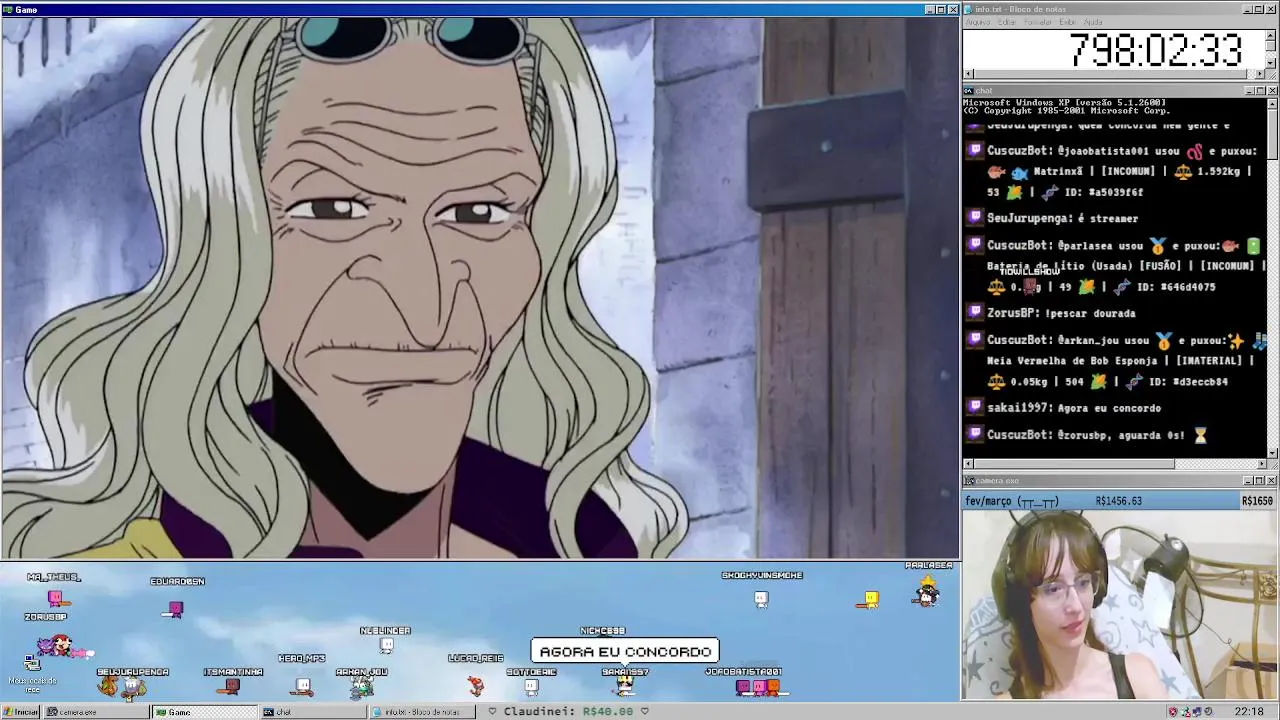The image size is (1280, 720).
Task: Click the taskbar clock showing 22:18
Action: pyautogui.click(x=1249, y=712)
